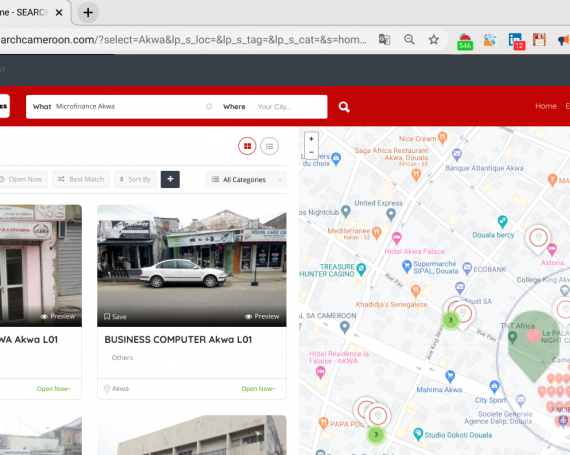Screen dimensions: 570x455
Task: Toggle the Open Now filter
Action: (x=23, y=179)
